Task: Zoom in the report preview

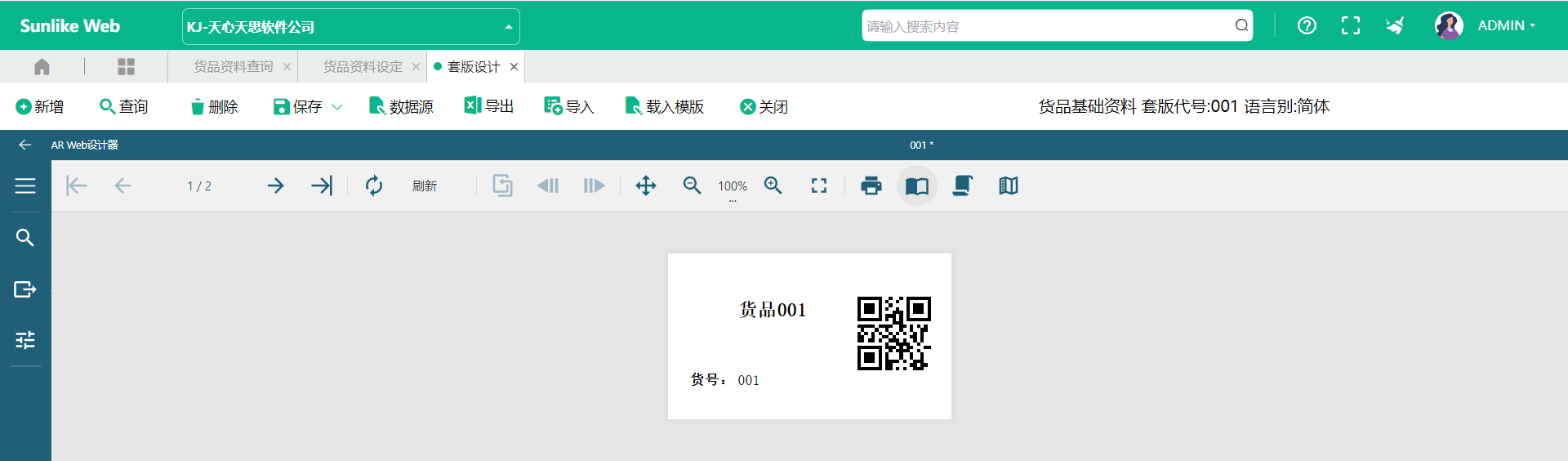Action: point(773,186)
